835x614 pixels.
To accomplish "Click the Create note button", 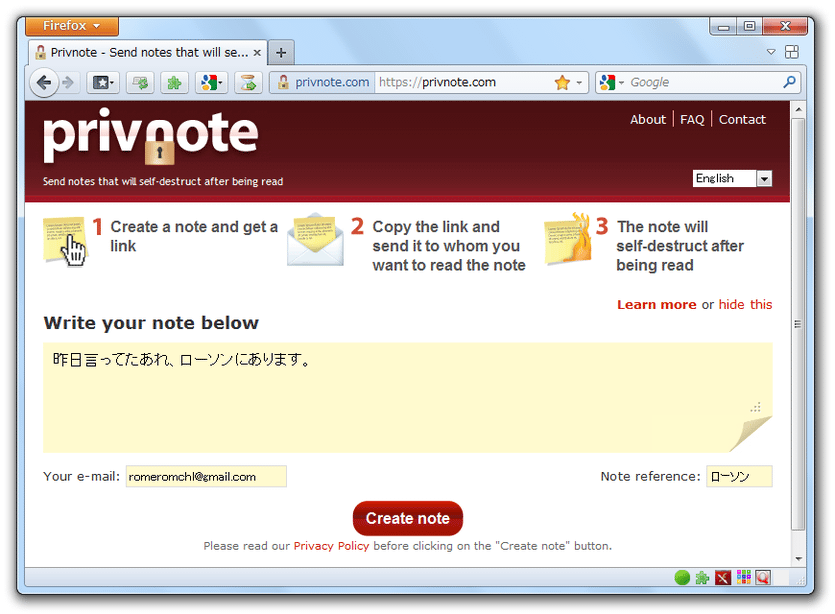I will pos(407,518).
